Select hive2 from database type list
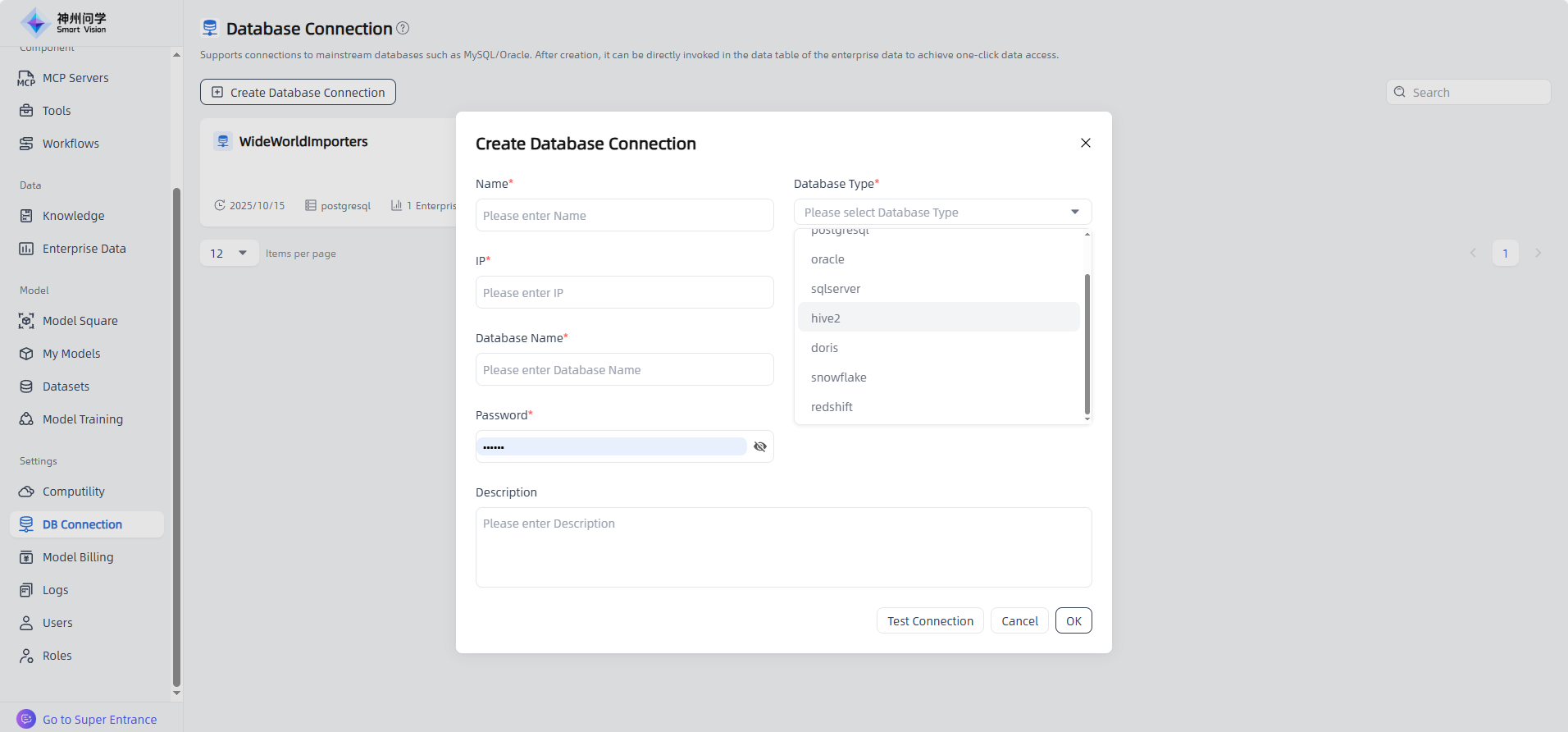 (x=826, y=318)
